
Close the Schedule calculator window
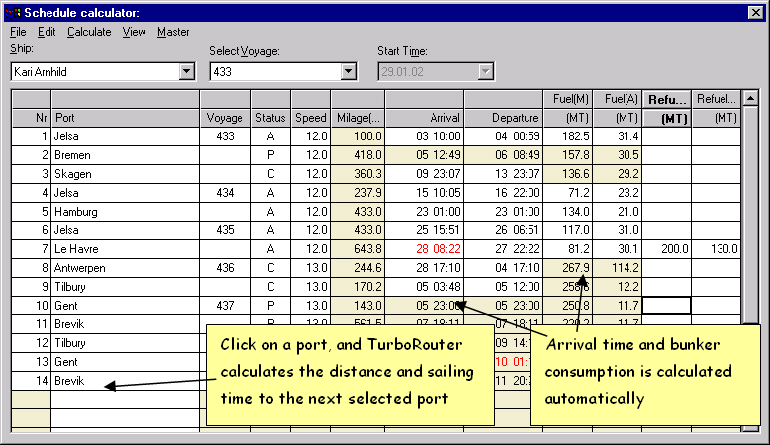[755, 13]
